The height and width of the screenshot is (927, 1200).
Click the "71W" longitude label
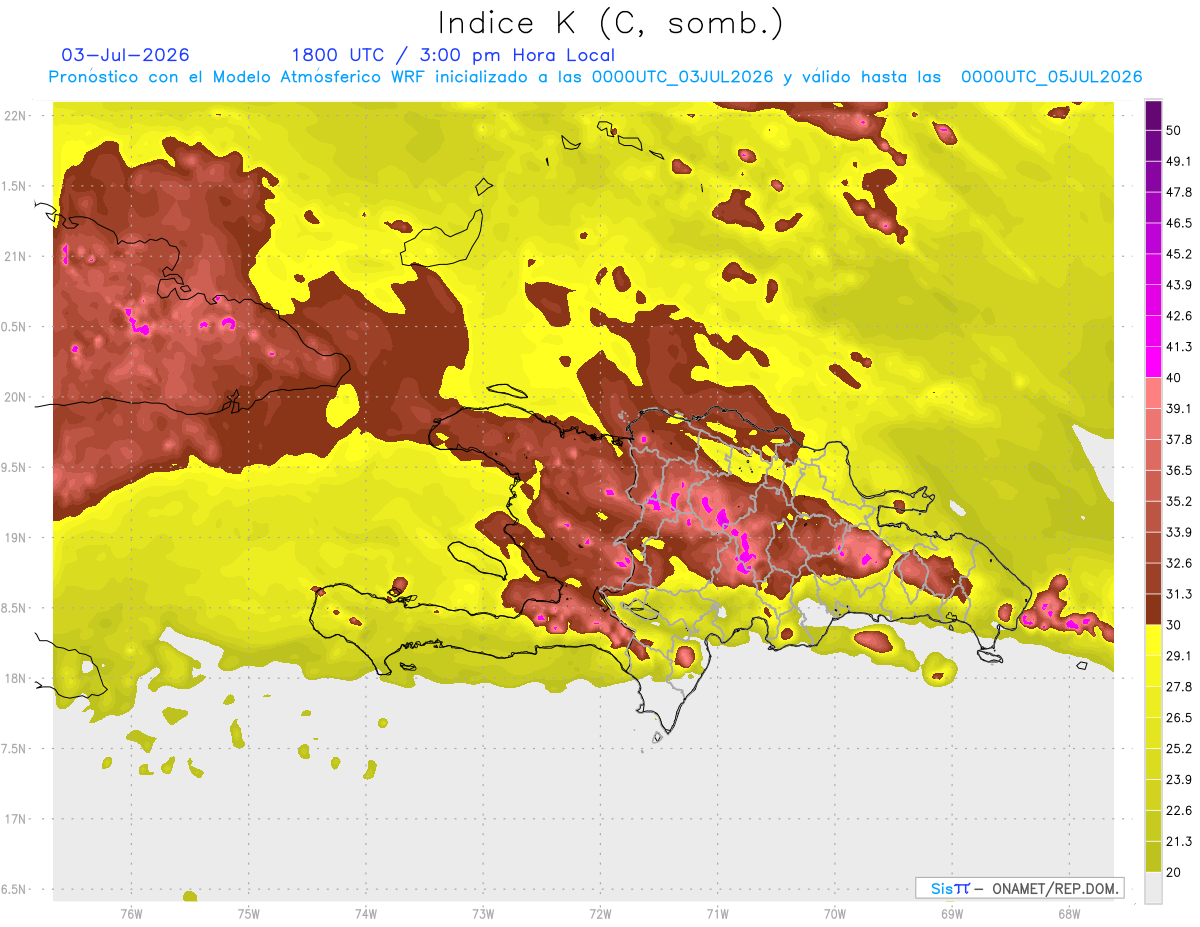pyautogui.click(x=717, y=914)
